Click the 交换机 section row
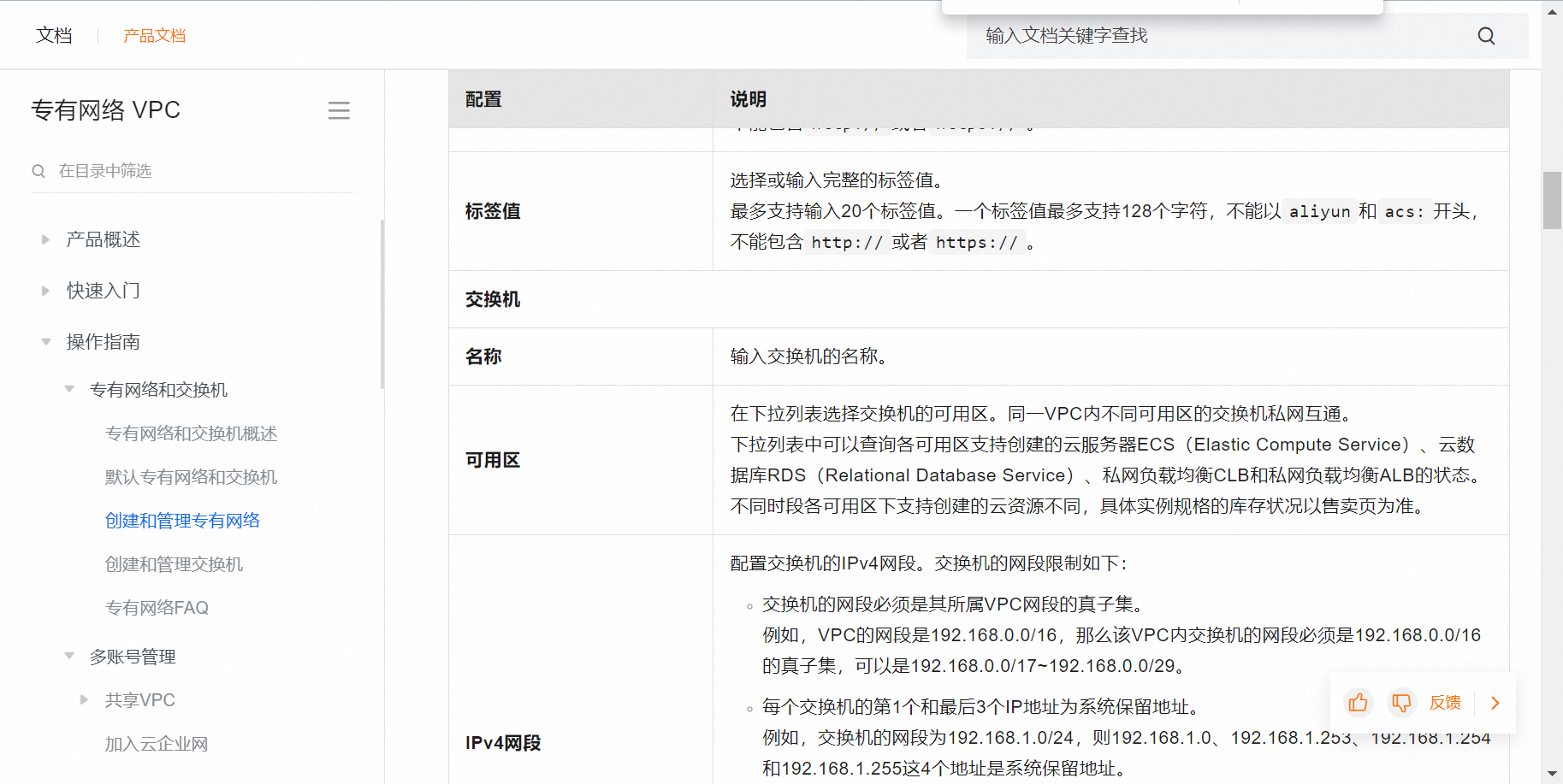Viewport: 1563px width, 784px height. tap(979, 299)
